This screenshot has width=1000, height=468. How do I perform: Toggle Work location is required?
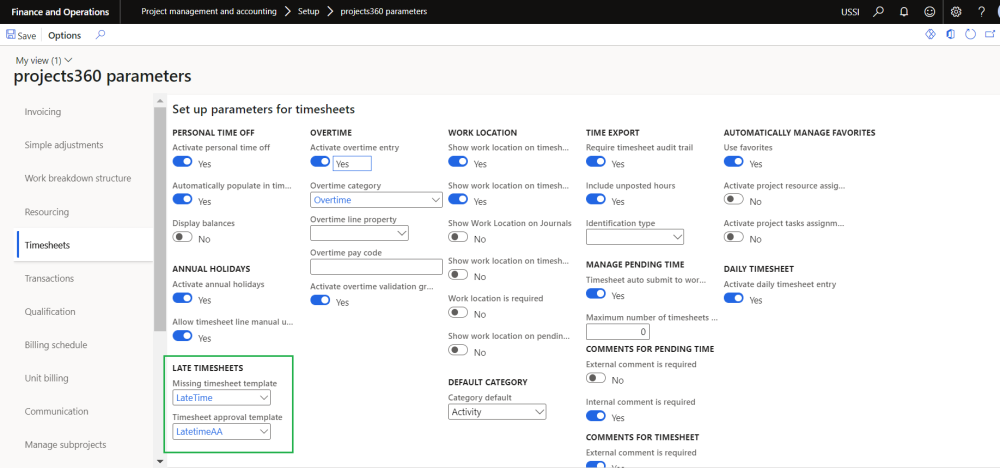459,313
